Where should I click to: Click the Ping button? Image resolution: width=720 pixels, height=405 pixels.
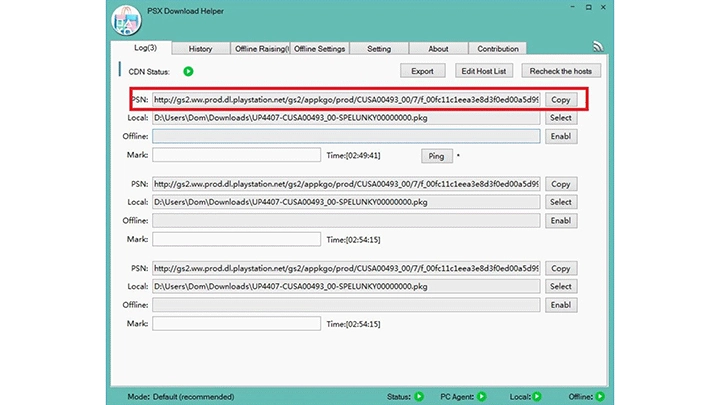436,156
